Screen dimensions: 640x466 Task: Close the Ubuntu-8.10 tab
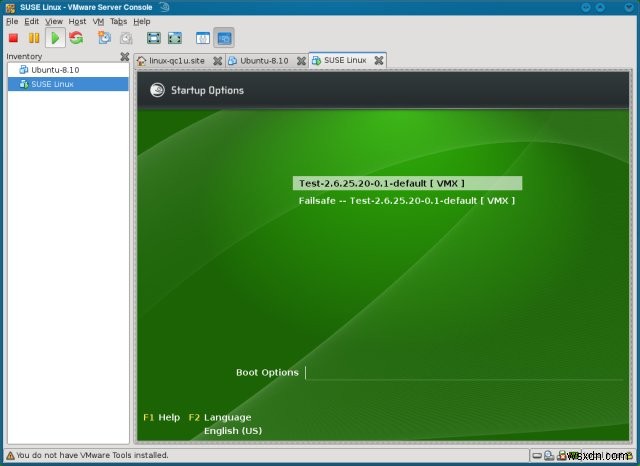click(x=301, y=61)
